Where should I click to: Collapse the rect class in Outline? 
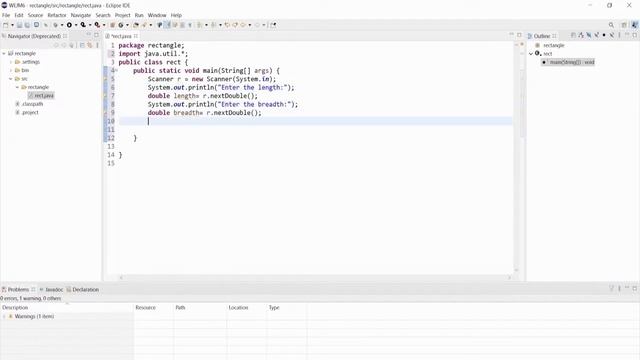click(531, 54)
